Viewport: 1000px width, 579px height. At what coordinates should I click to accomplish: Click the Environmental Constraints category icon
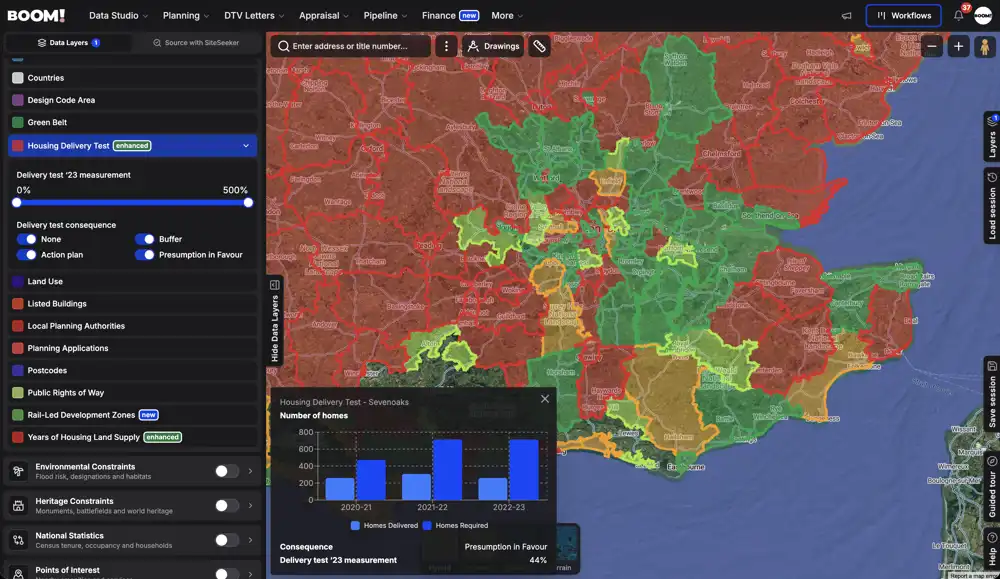tap(18, 471)
